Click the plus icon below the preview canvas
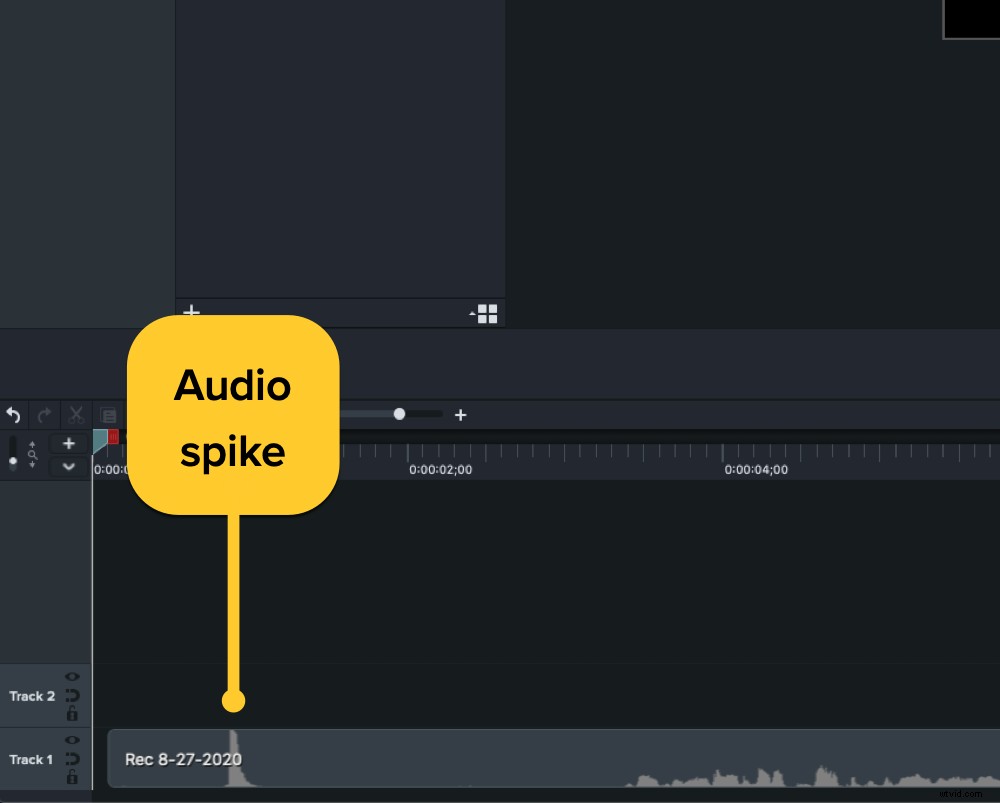Screen dimensions: 1000x803 pos(190,312)
